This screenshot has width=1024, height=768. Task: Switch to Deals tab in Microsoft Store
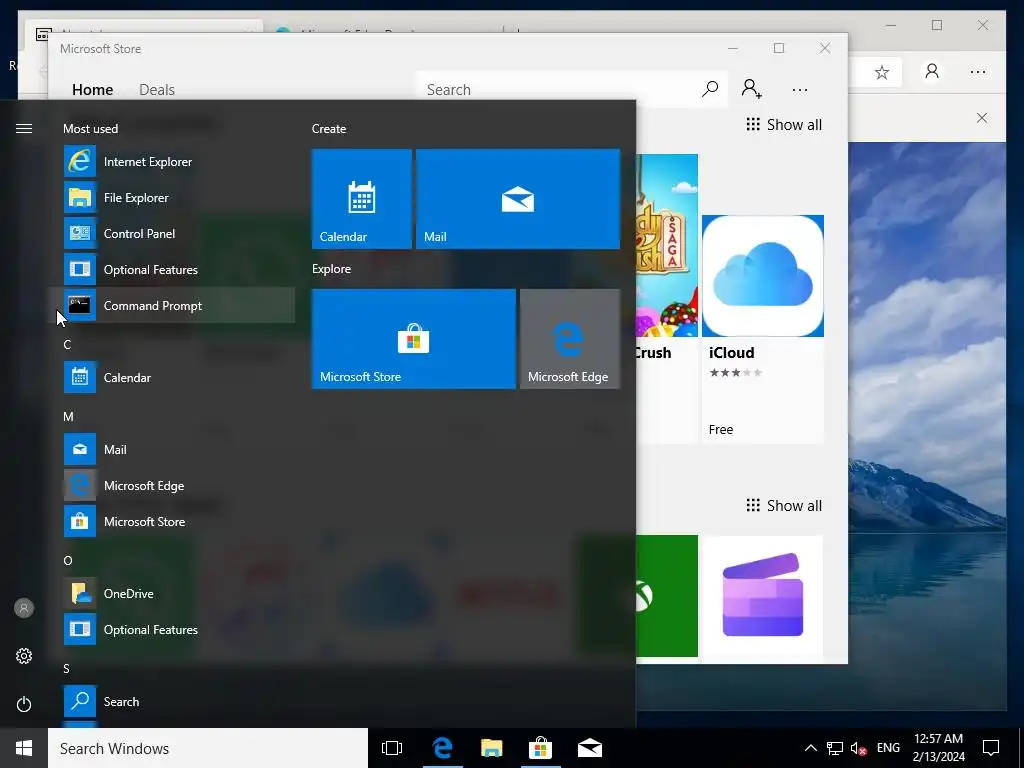click(x=157, y=89)
